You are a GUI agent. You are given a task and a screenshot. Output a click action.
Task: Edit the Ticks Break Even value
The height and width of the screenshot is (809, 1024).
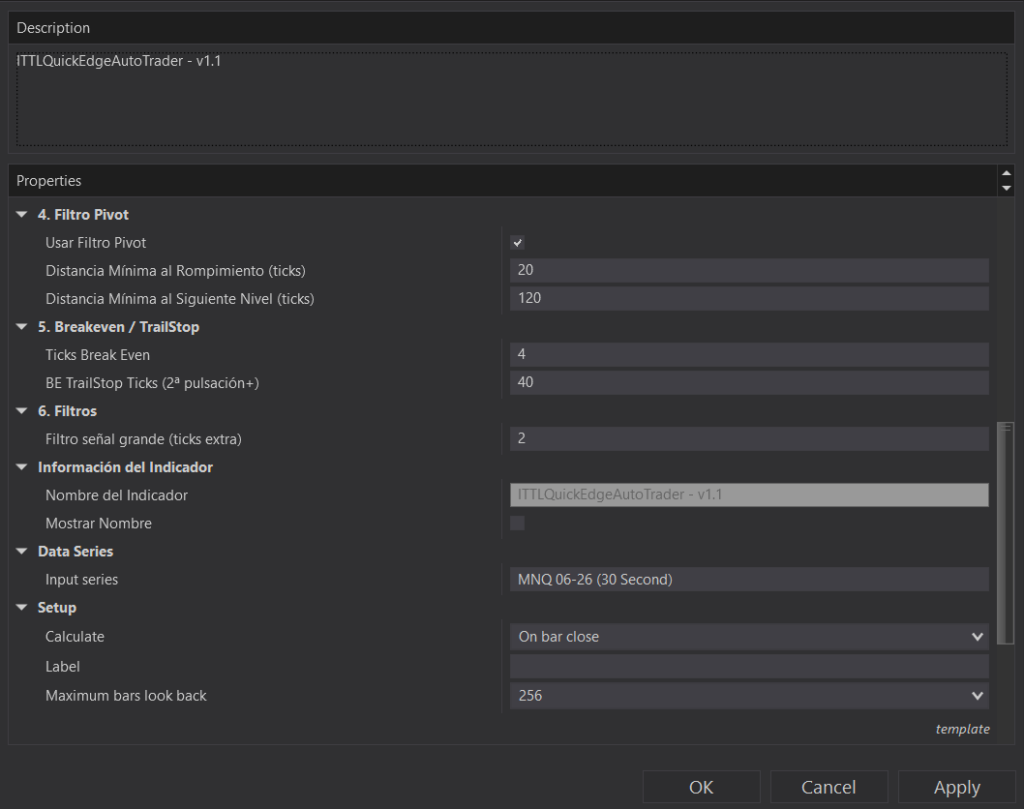tap(748, 354)
